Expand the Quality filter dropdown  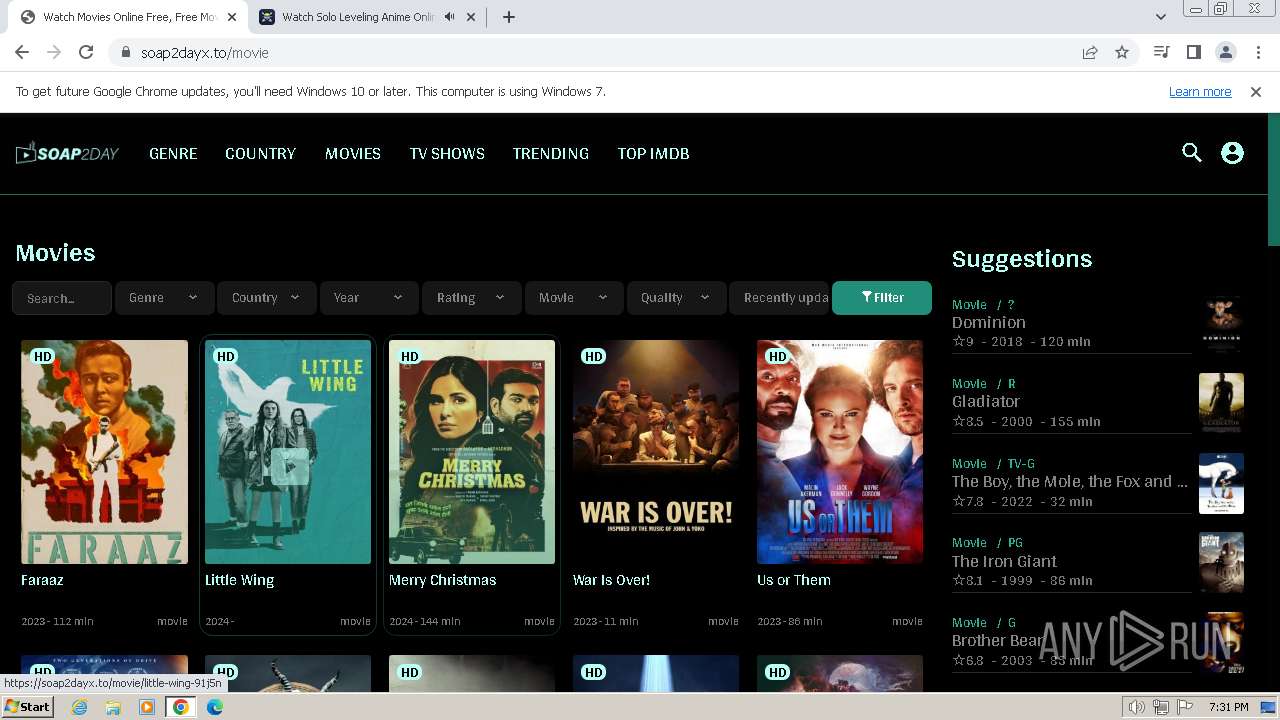(675, 298)
